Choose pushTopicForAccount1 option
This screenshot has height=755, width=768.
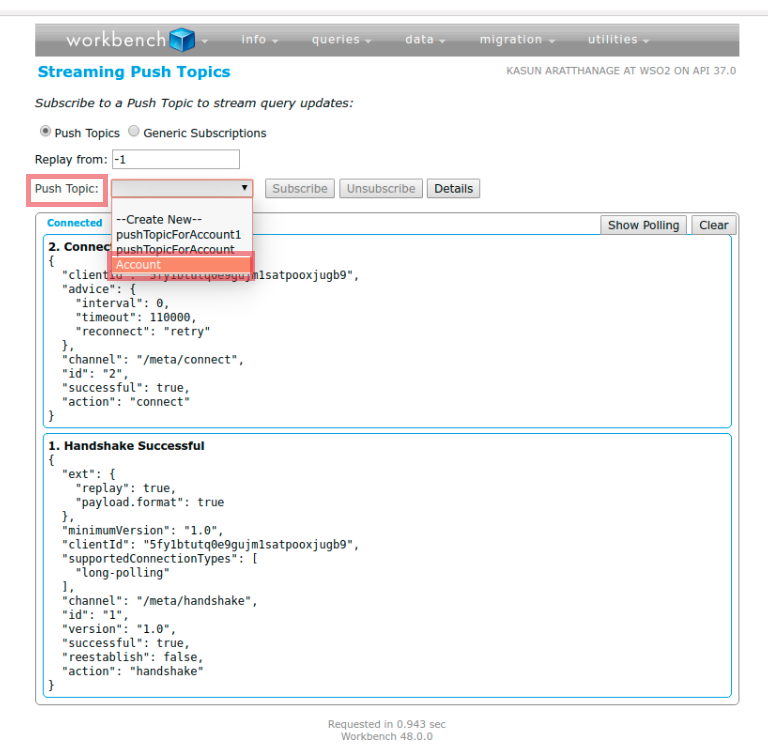[x=178, y=235]
